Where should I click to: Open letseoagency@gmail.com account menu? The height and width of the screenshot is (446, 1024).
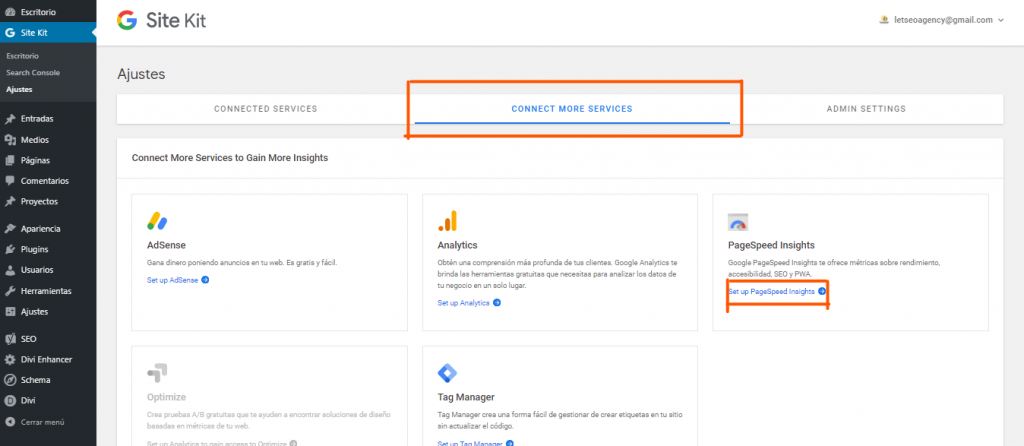point(942,20)
